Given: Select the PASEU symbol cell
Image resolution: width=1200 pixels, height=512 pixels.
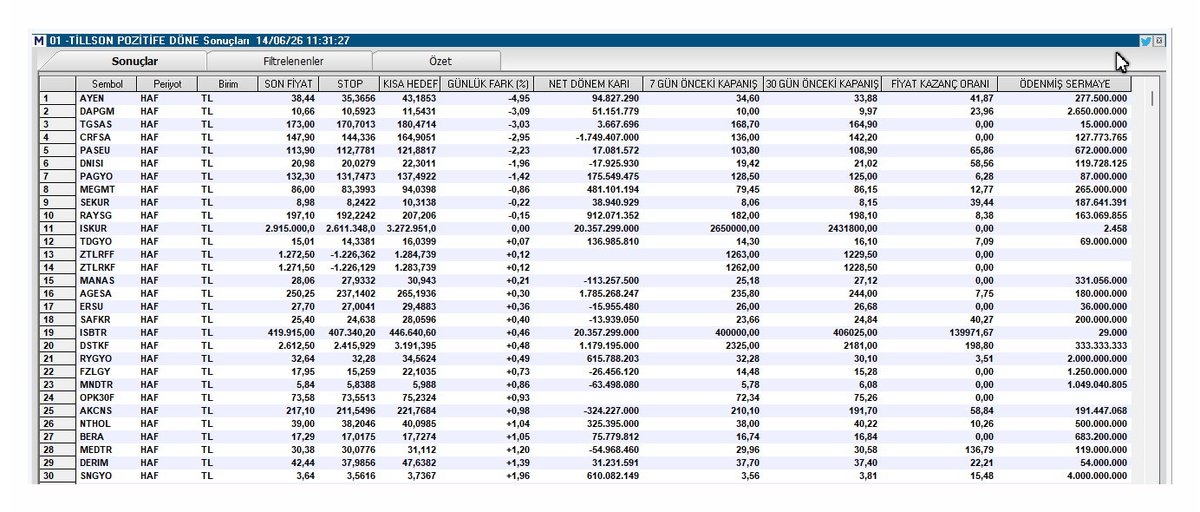Looking at the screenshot, I should point(107,150).
